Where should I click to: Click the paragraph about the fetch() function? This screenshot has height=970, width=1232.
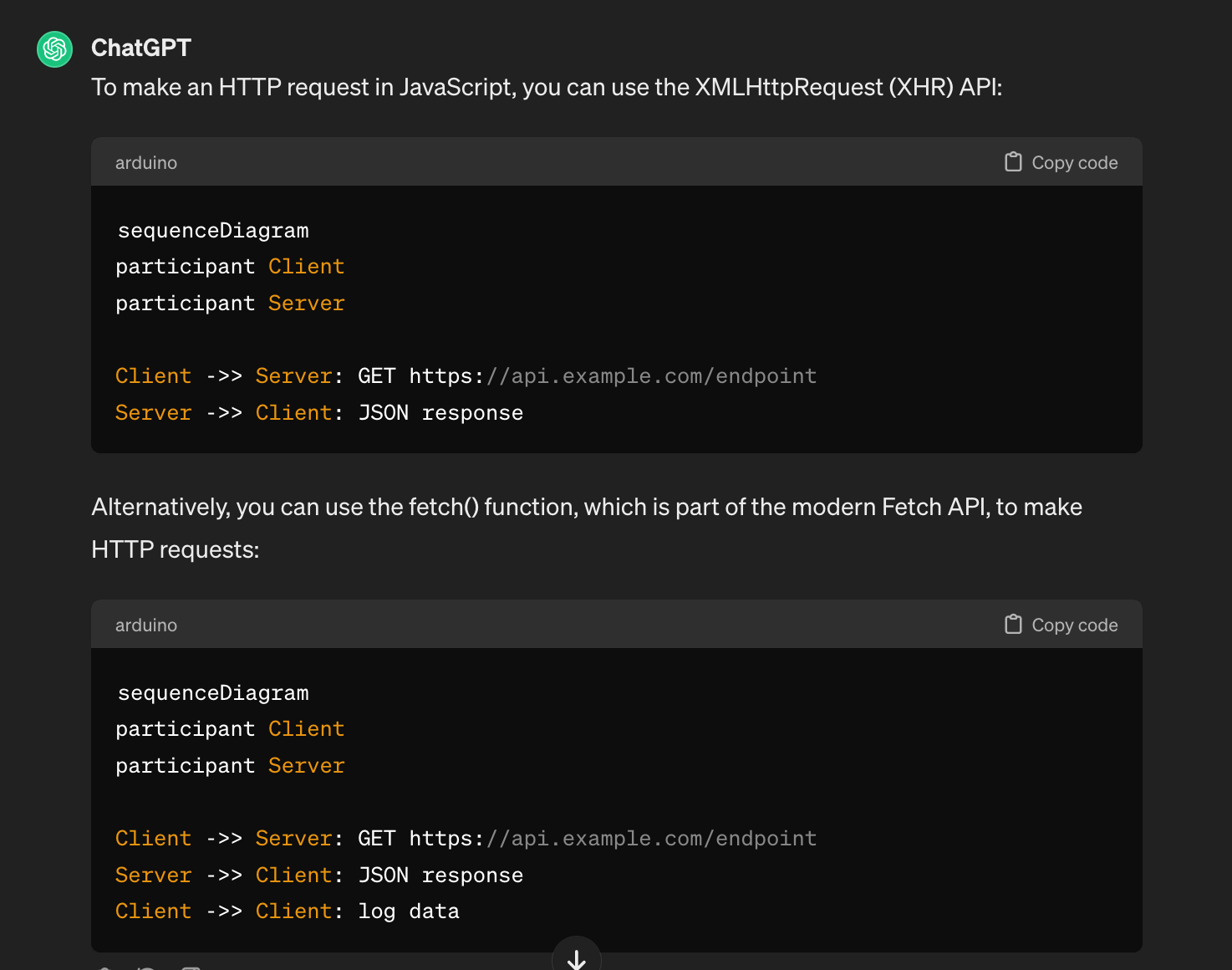coord(587,528)
